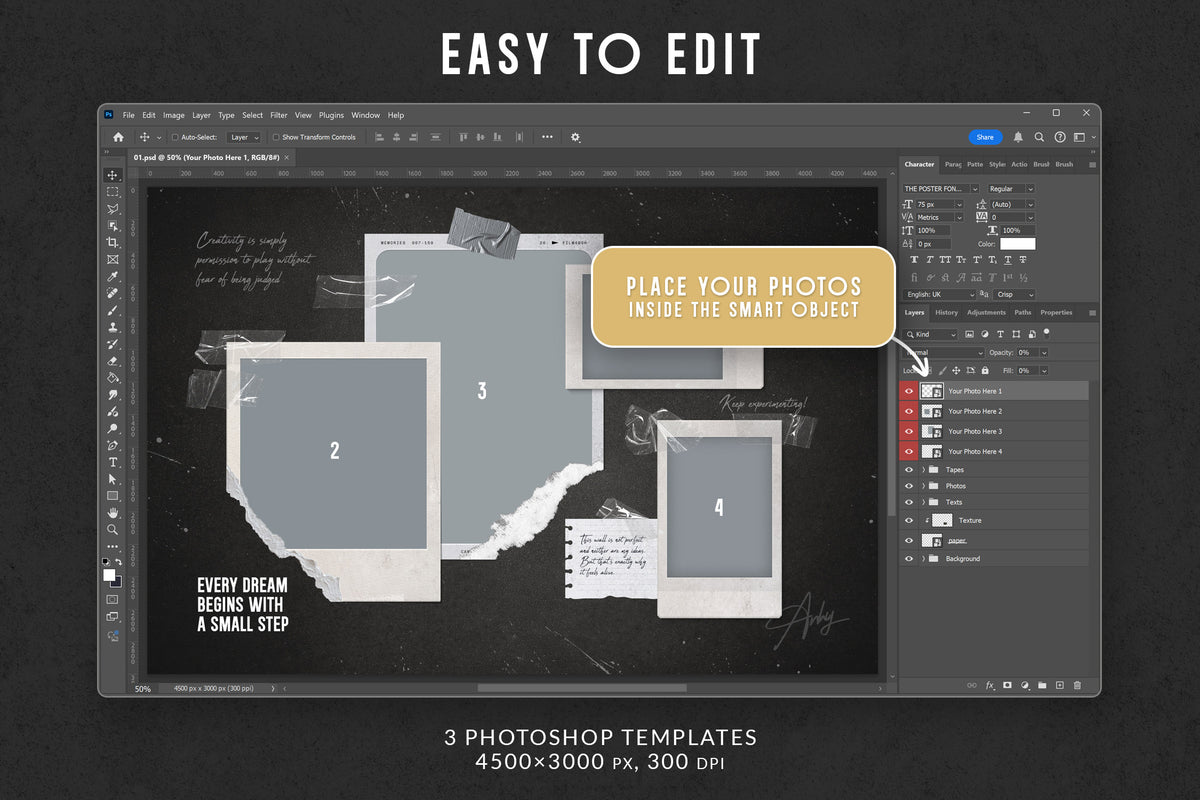Viewport: 1200px width, 800px height.
Task: Select the Eyedropper tool
Action: [x=113, y=276]
